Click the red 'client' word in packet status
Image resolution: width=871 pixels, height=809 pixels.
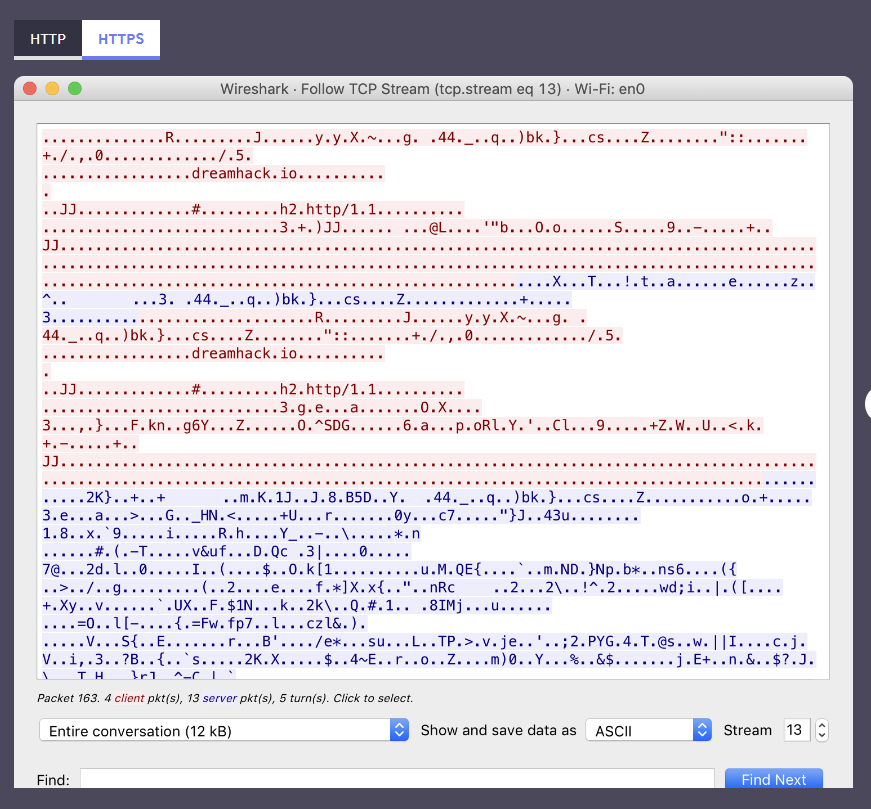tap(129, 698)
